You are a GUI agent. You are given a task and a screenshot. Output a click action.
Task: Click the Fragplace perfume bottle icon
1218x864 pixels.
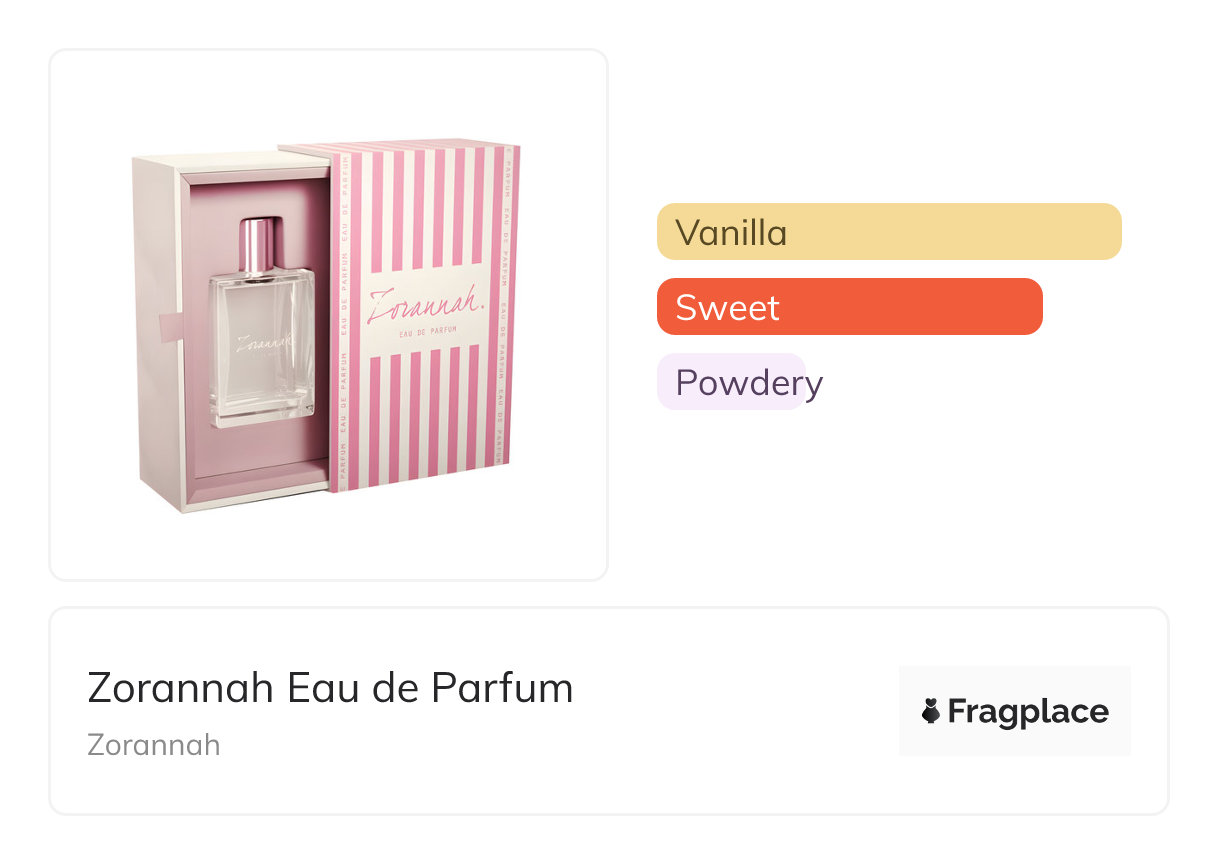931,711
